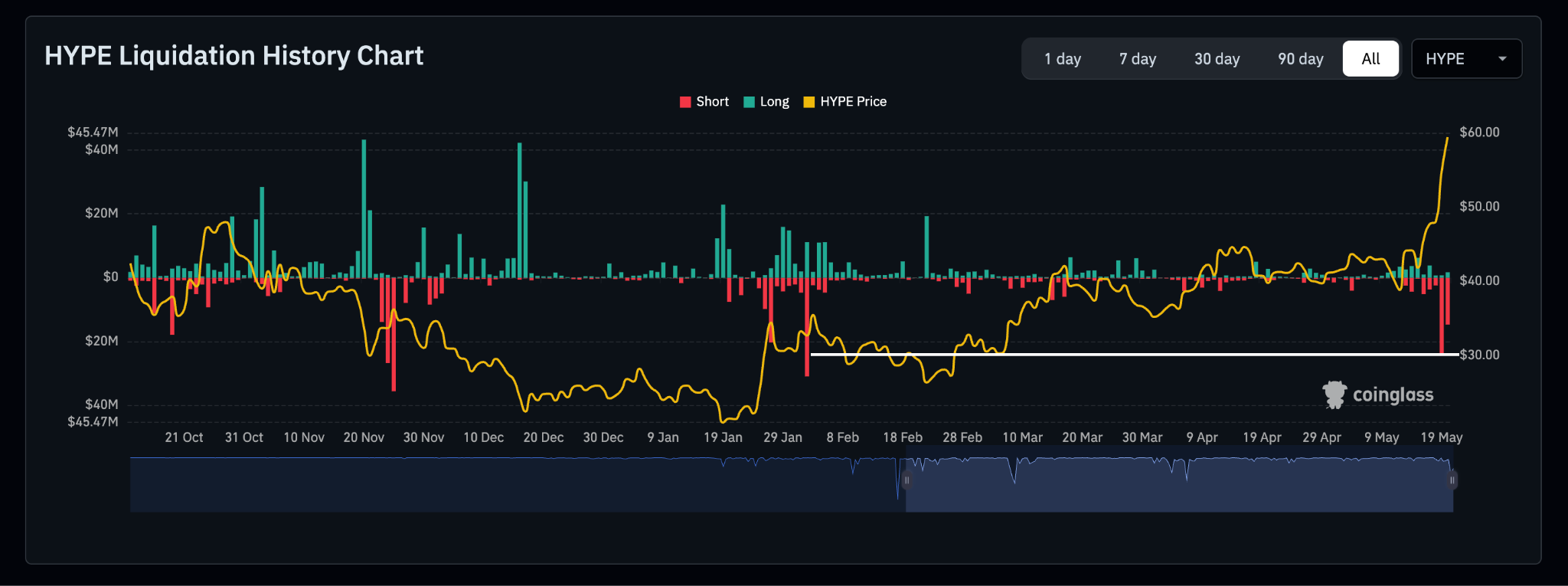Select the 1 day time range tab
1568x586 pixels.
[1063, 59]
